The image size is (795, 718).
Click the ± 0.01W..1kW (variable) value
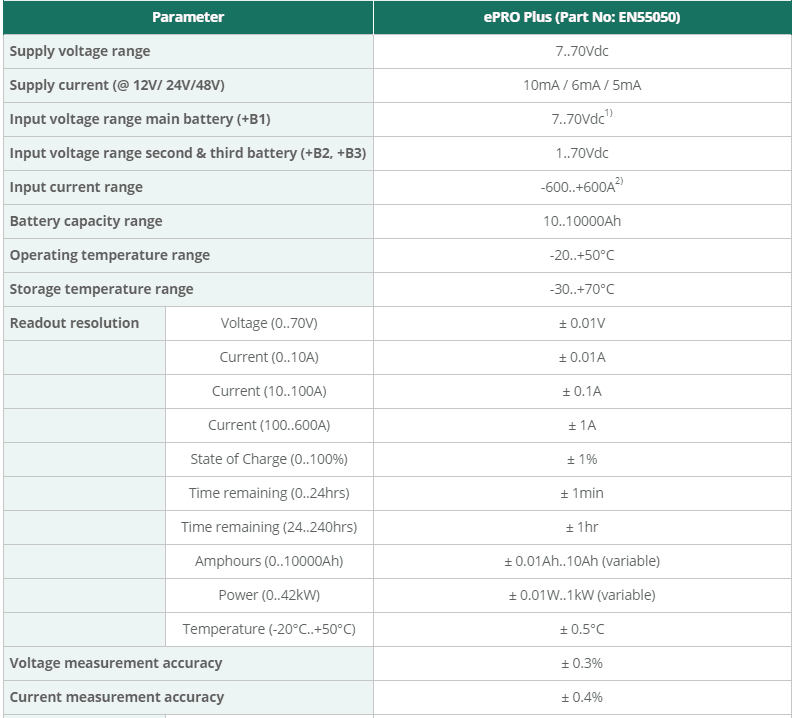pos(581,595)
